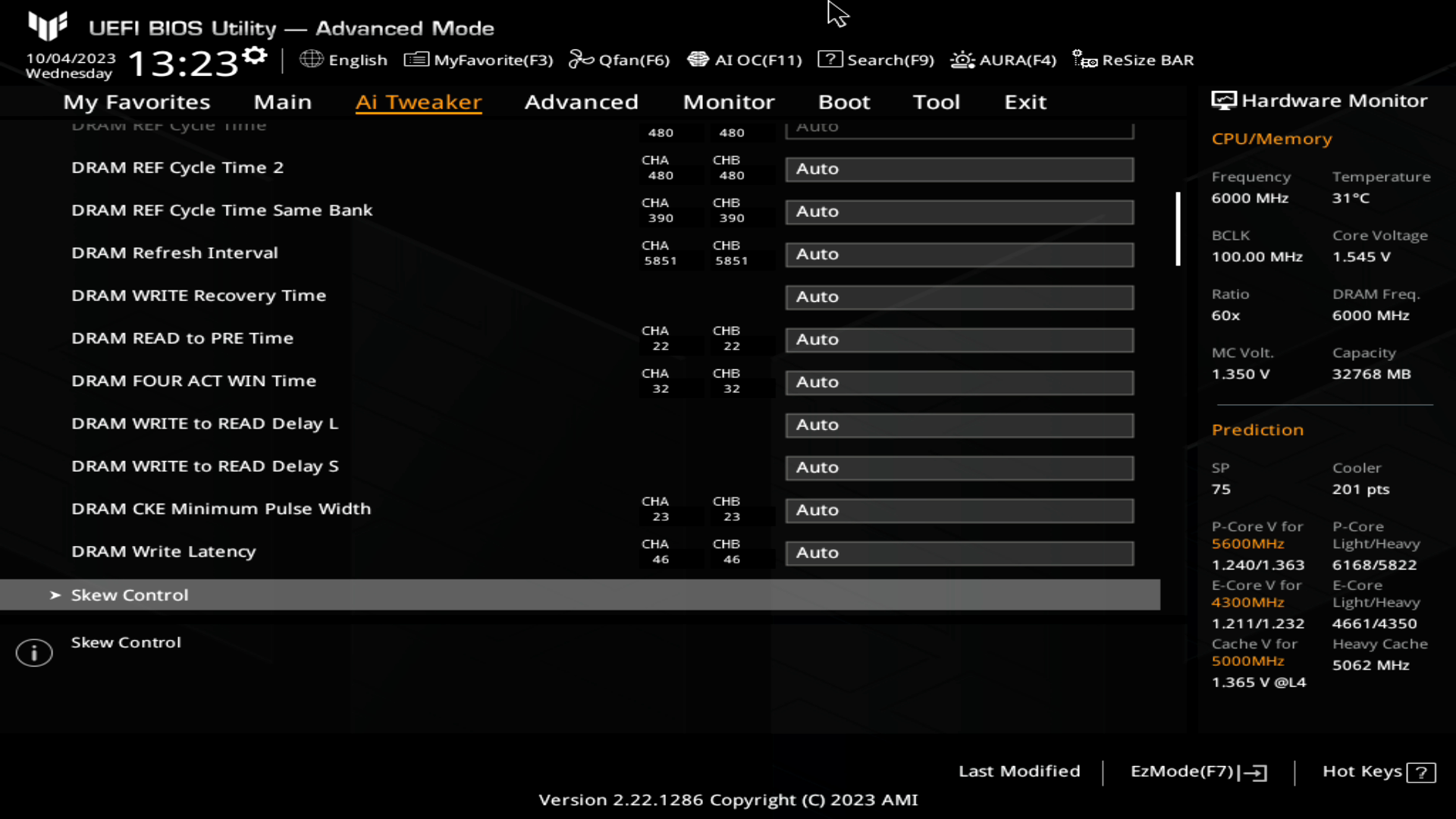Click the 10/04/2023 date text
Image resolution: width=1456 pixels, height=819 pixels.
(x=71, y=58)
